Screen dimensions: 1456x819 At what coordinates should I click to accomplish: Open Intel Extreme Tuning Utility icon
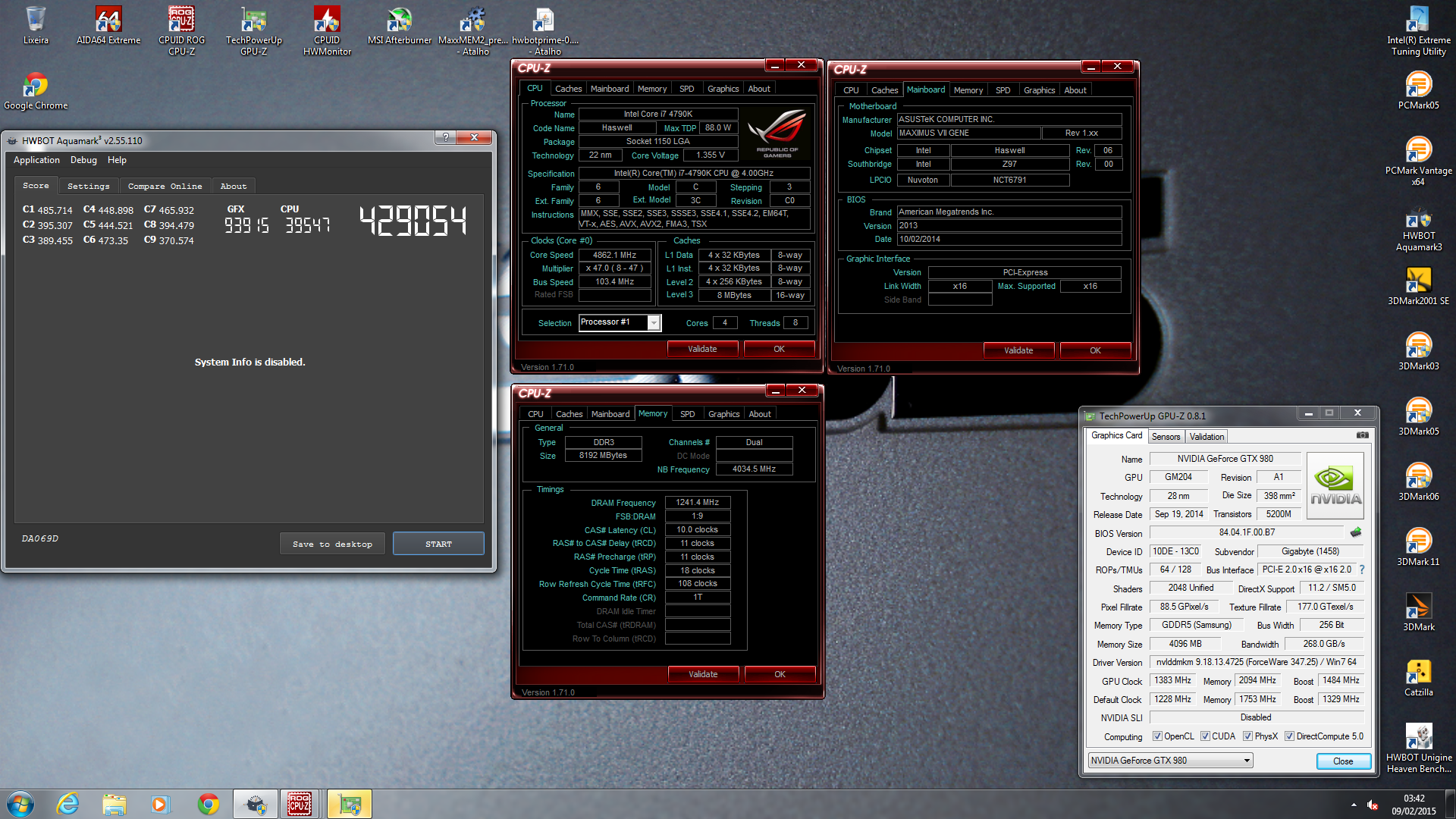pyautogui.click(x=1418, y=31)
